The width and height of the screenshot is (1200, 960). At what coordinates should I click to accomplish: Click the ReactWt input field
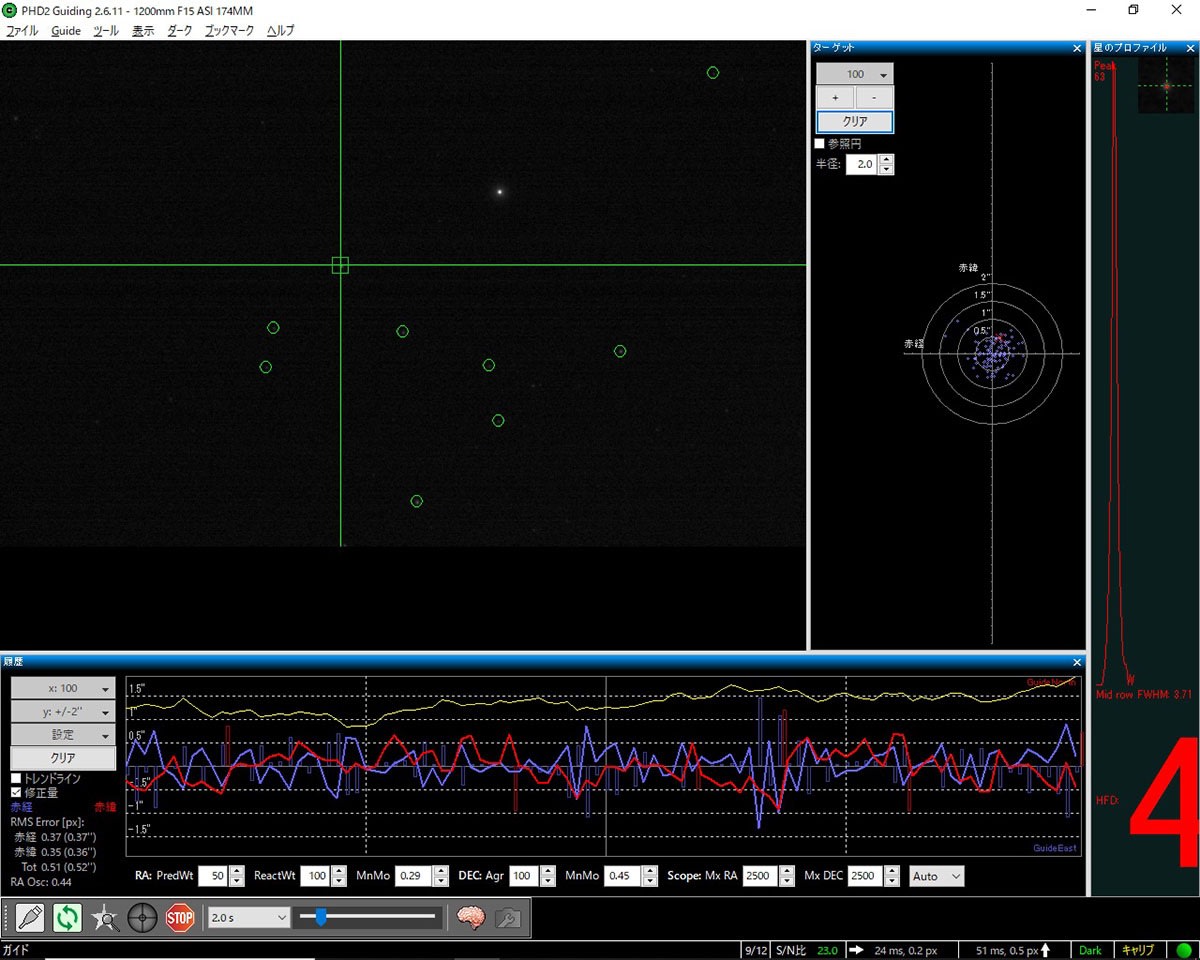[316, 876]
